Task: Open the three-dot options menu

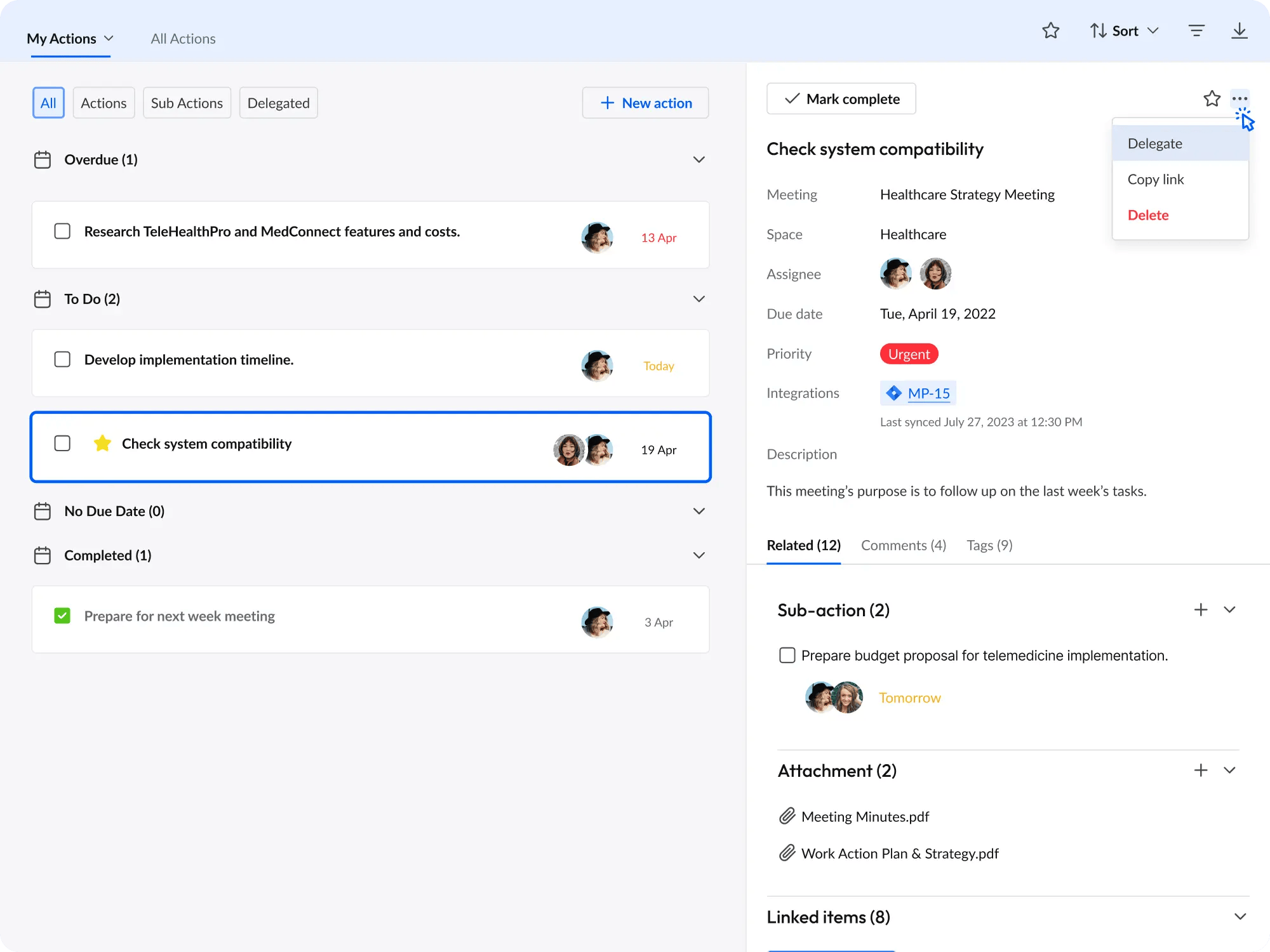Action: click(x=1240, y=98)
